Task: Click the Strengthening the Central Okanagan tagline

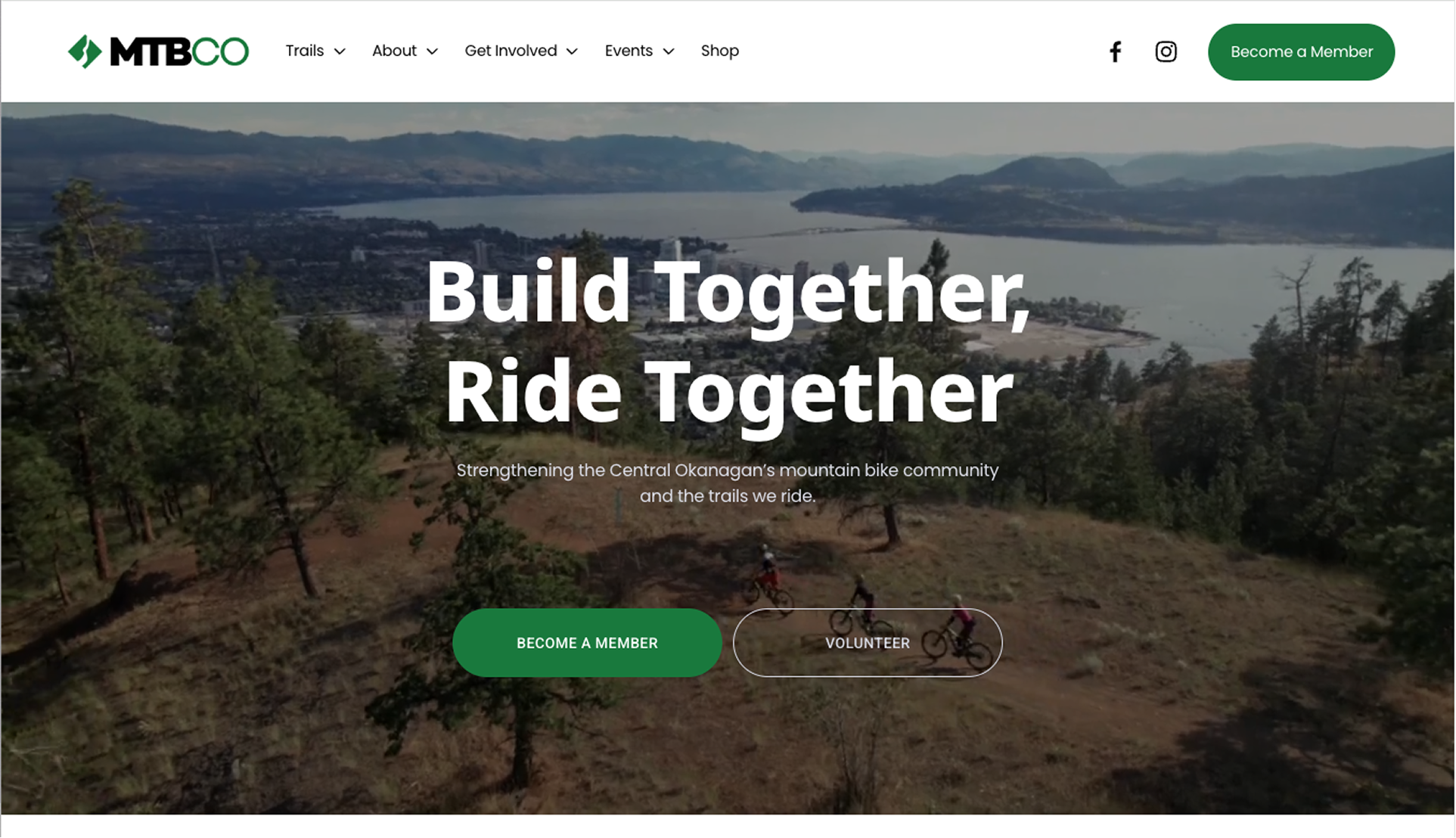Action: (x=728, y=483)
